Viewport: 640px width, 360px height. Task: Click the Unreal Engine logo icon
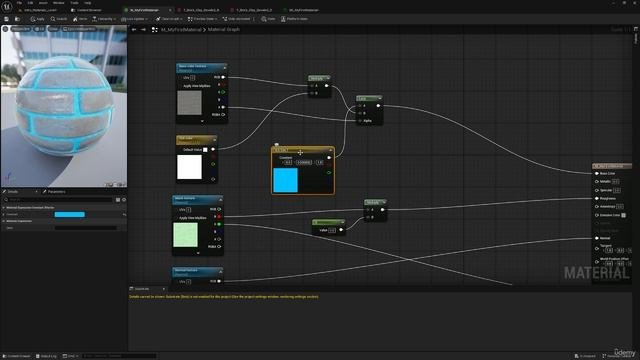point(7,6)
